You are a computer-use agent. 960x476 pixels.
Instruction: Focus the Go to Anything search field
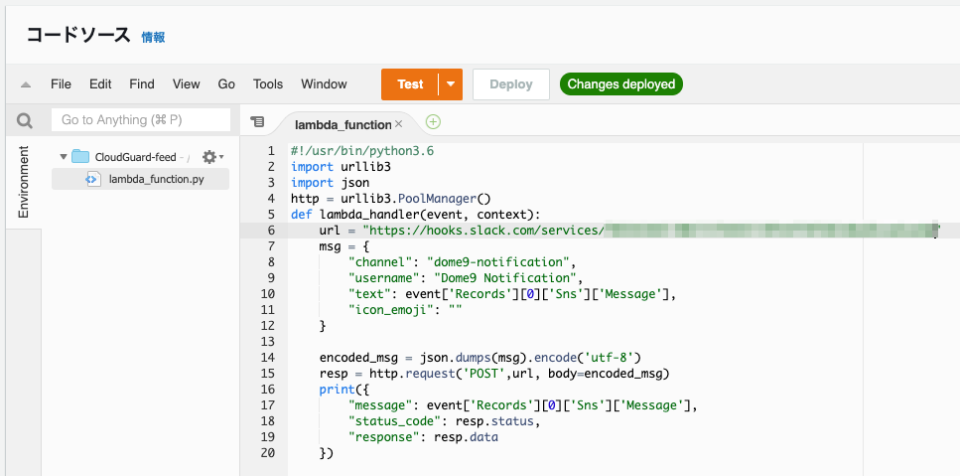(x=141, y=120)
